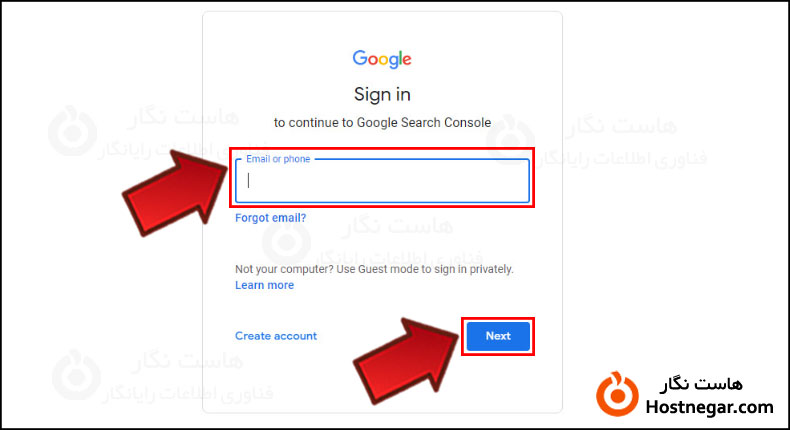The image size is (790, 430).
Task: Click the floating 'Email or phone' field label
Action: [x=278, y=159]
